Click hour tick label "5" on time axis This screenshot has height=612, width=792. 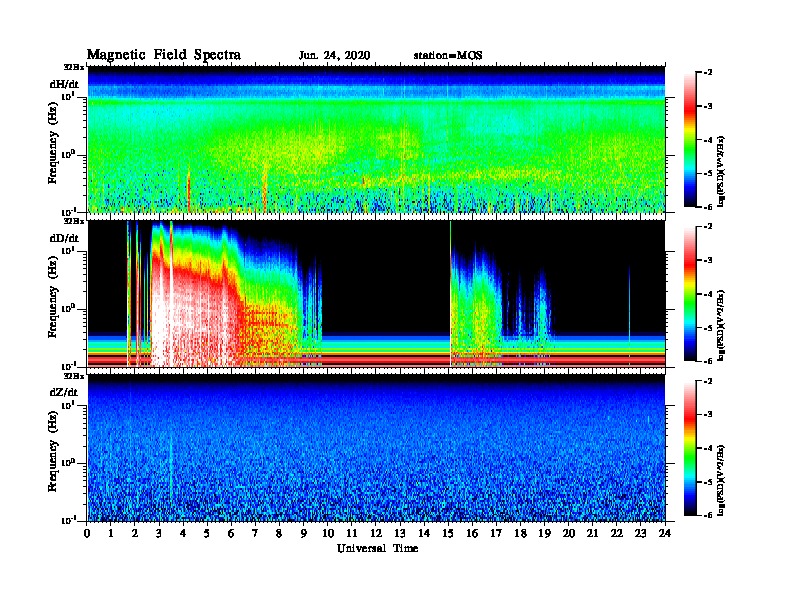click(x=207, y=534)
